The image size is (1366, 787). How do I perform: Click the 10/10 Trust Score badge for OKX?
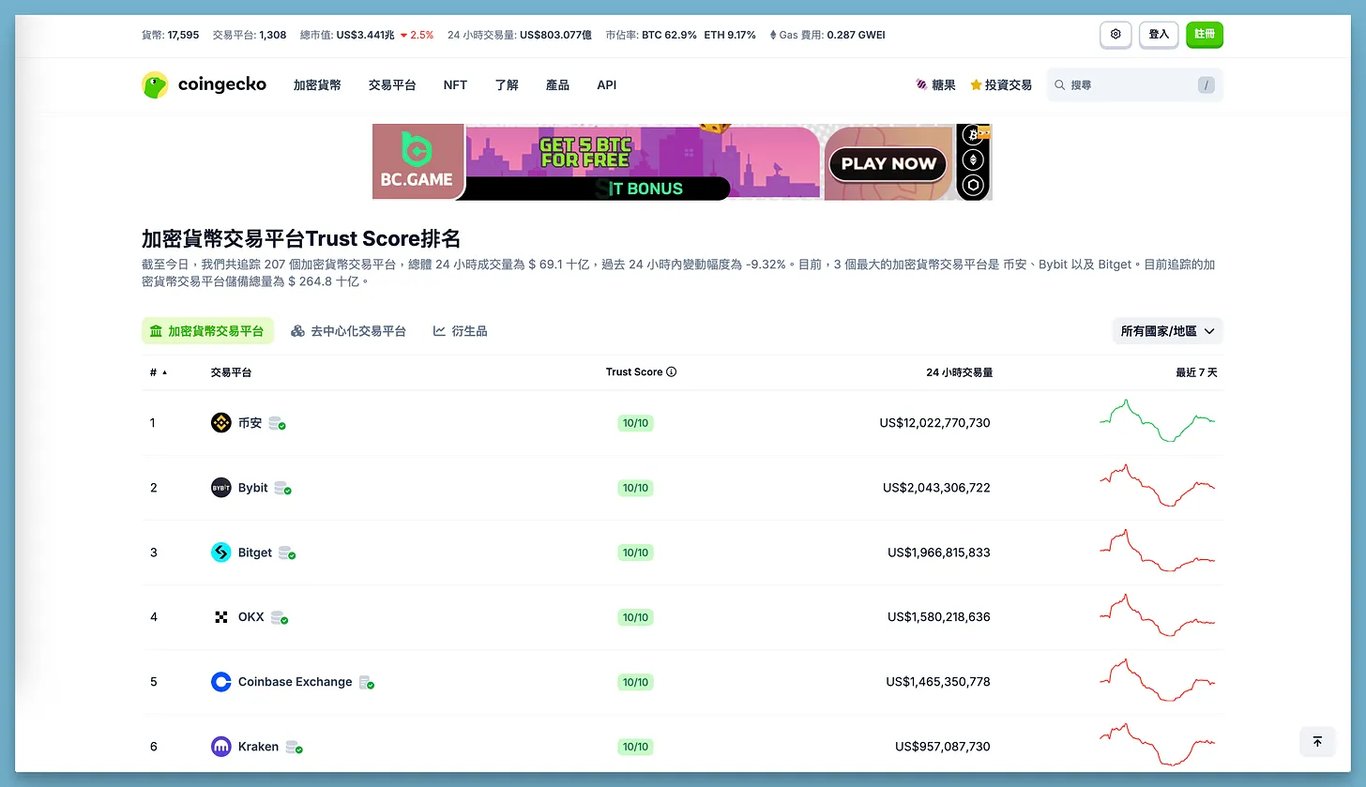coord(636,617)
